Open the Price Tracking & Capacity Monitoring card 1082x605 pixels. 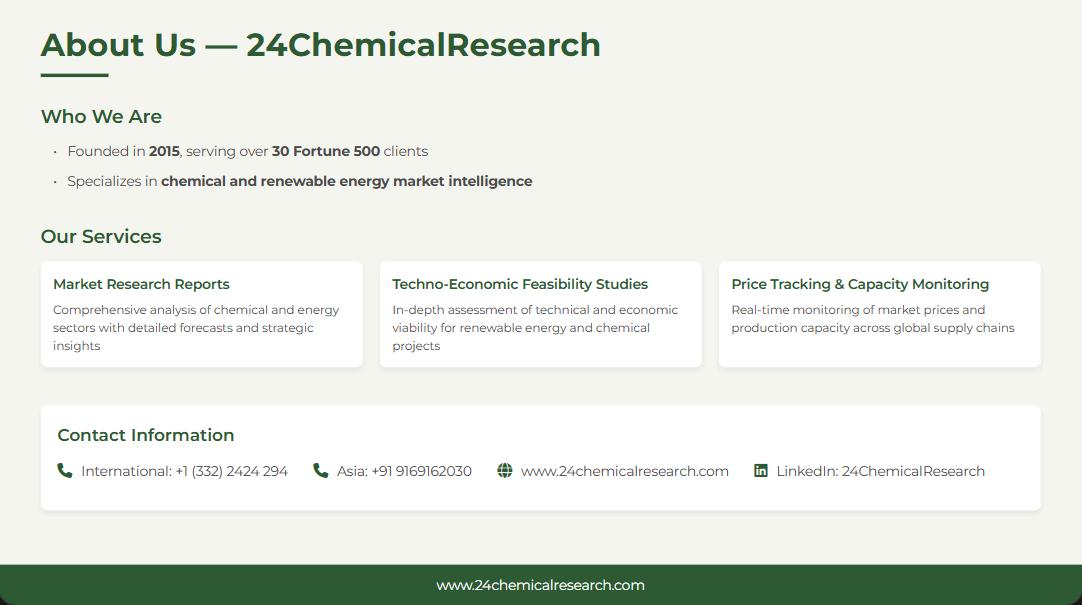pos(879,314)
